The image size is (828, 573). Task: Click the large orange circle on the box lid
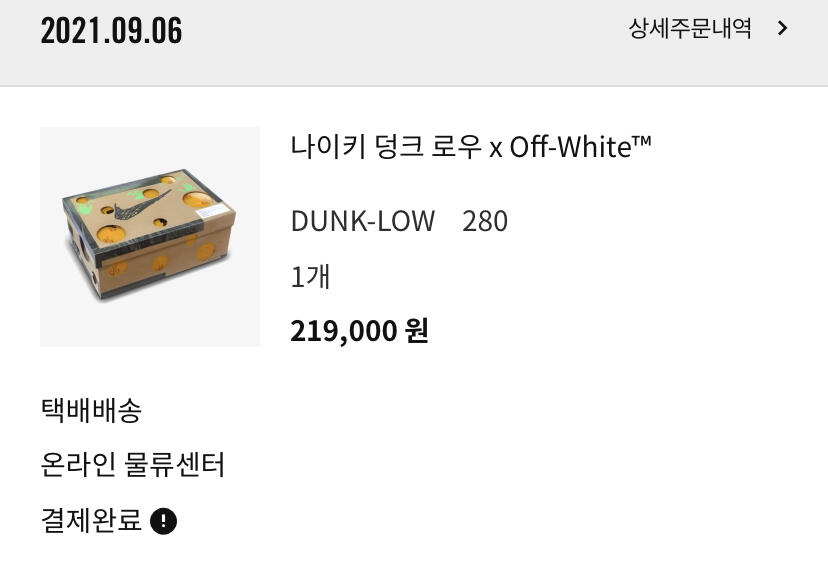tap(111, 233)
